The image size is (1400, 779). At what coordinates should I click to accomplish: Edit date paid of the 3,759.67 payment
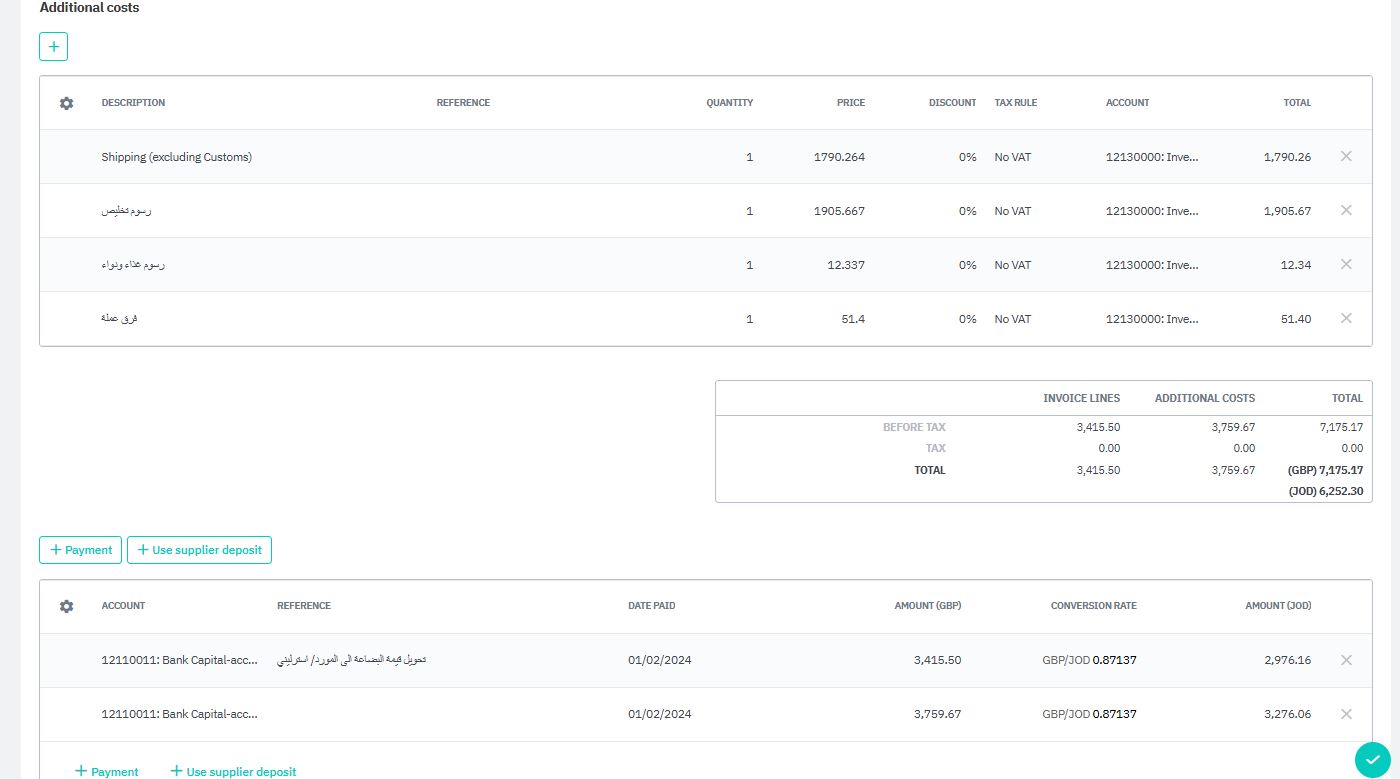click(659, 714)
